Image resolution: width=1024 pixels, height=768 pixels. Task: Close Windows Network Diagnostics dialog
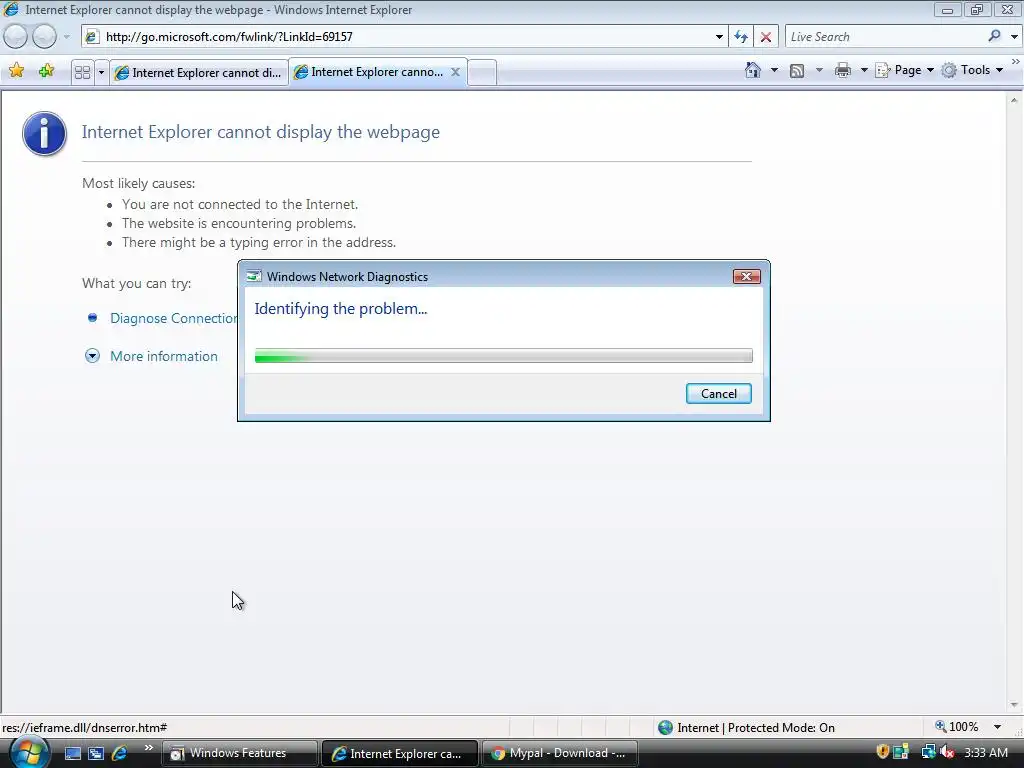pos(746,276)
